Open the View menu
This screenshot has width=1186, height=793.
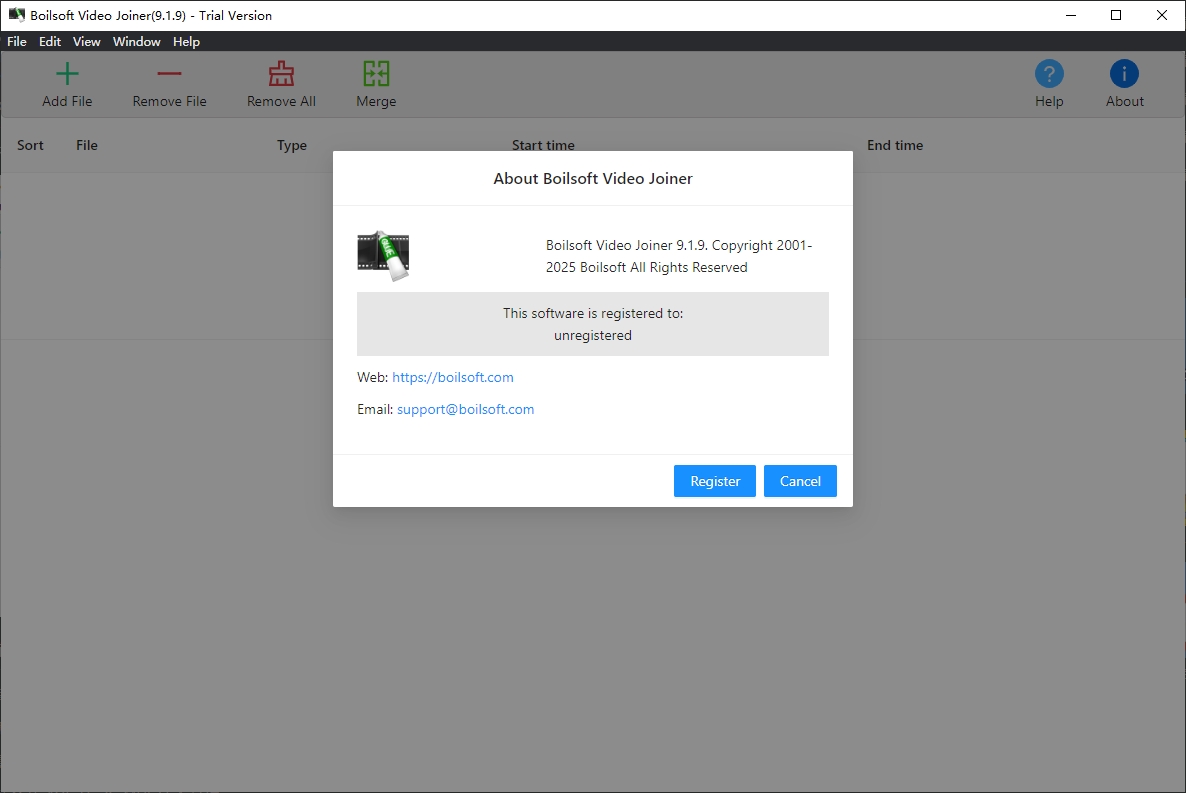[x=87, y=42]
